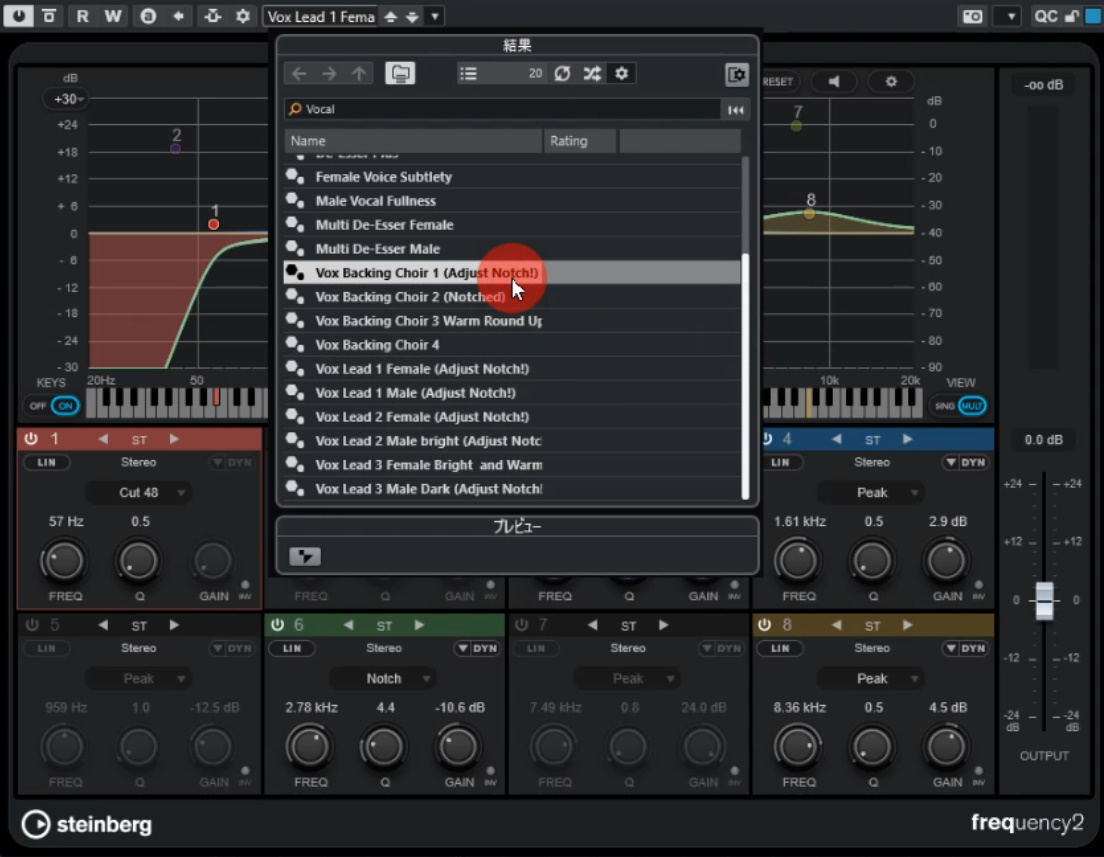Open the preset name dropdown arrow
Screen dimensions: 1104x857
tap(433, 16)
